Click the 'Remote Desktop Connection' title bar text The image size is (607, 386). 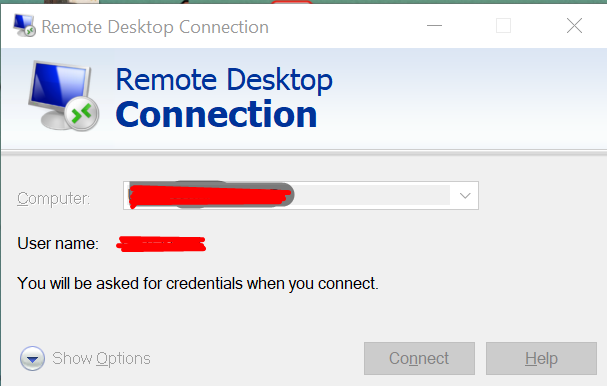(155, 27)
